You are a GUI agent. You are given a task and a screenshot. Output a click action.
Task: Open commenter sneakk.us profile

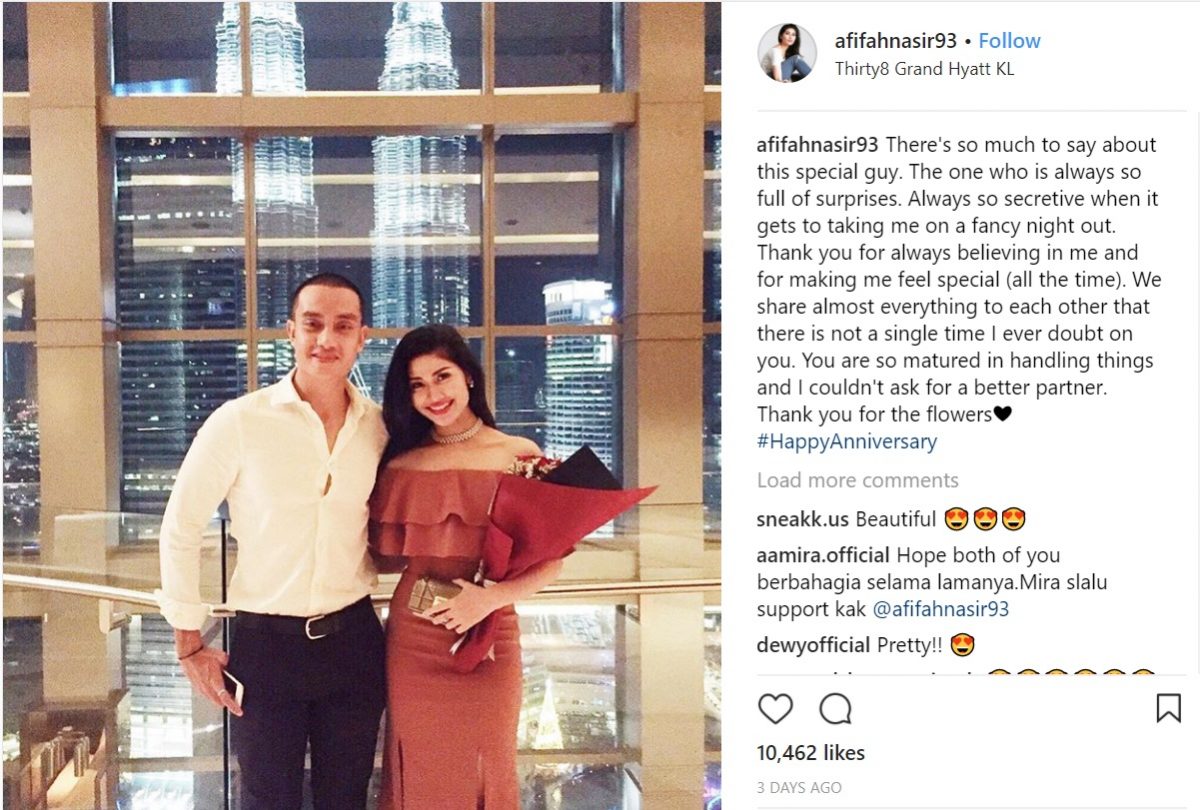coord(803,519)
